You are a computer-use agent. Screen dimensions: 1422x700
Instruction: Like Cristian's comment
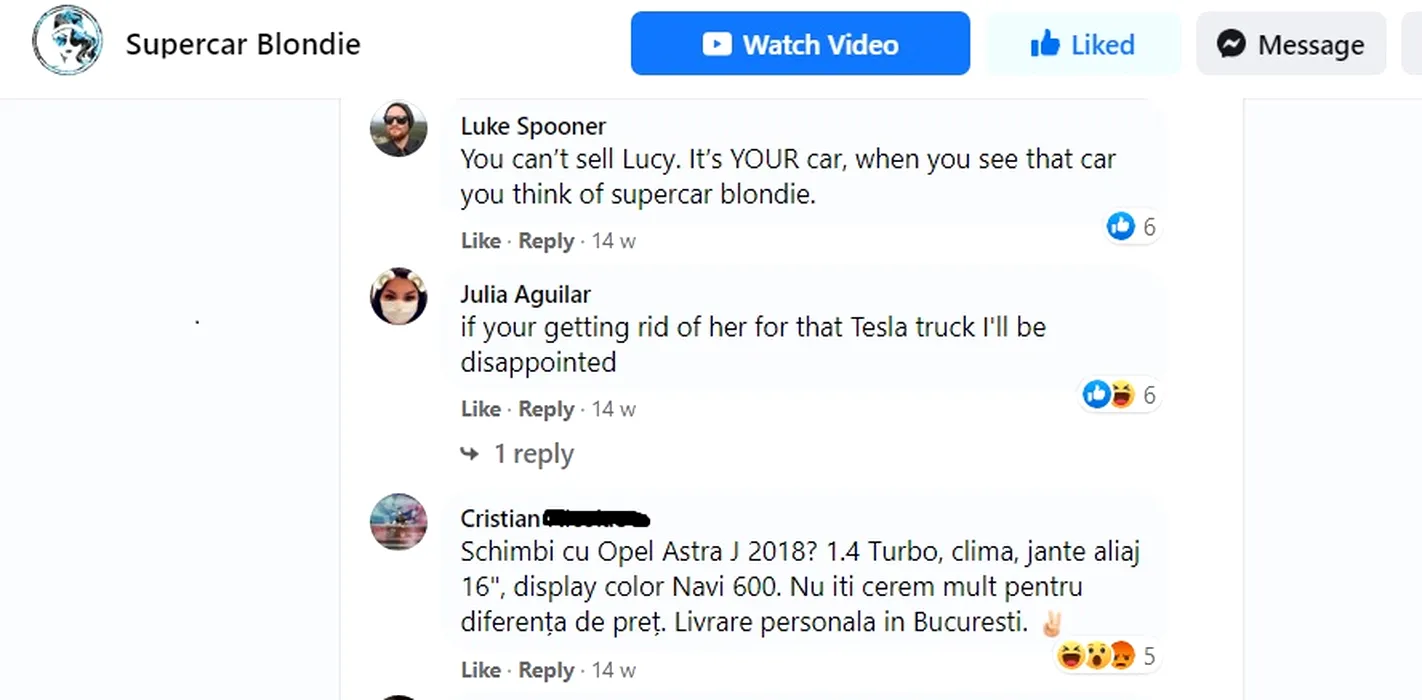[480, 670]
